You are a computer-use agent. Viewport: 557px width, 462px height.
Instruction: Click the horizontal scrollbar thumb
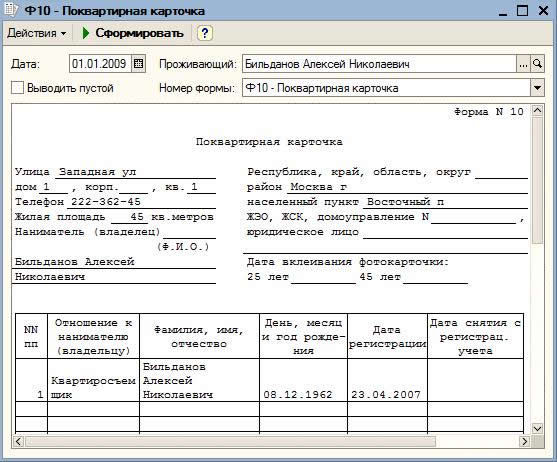coord(230,441)
